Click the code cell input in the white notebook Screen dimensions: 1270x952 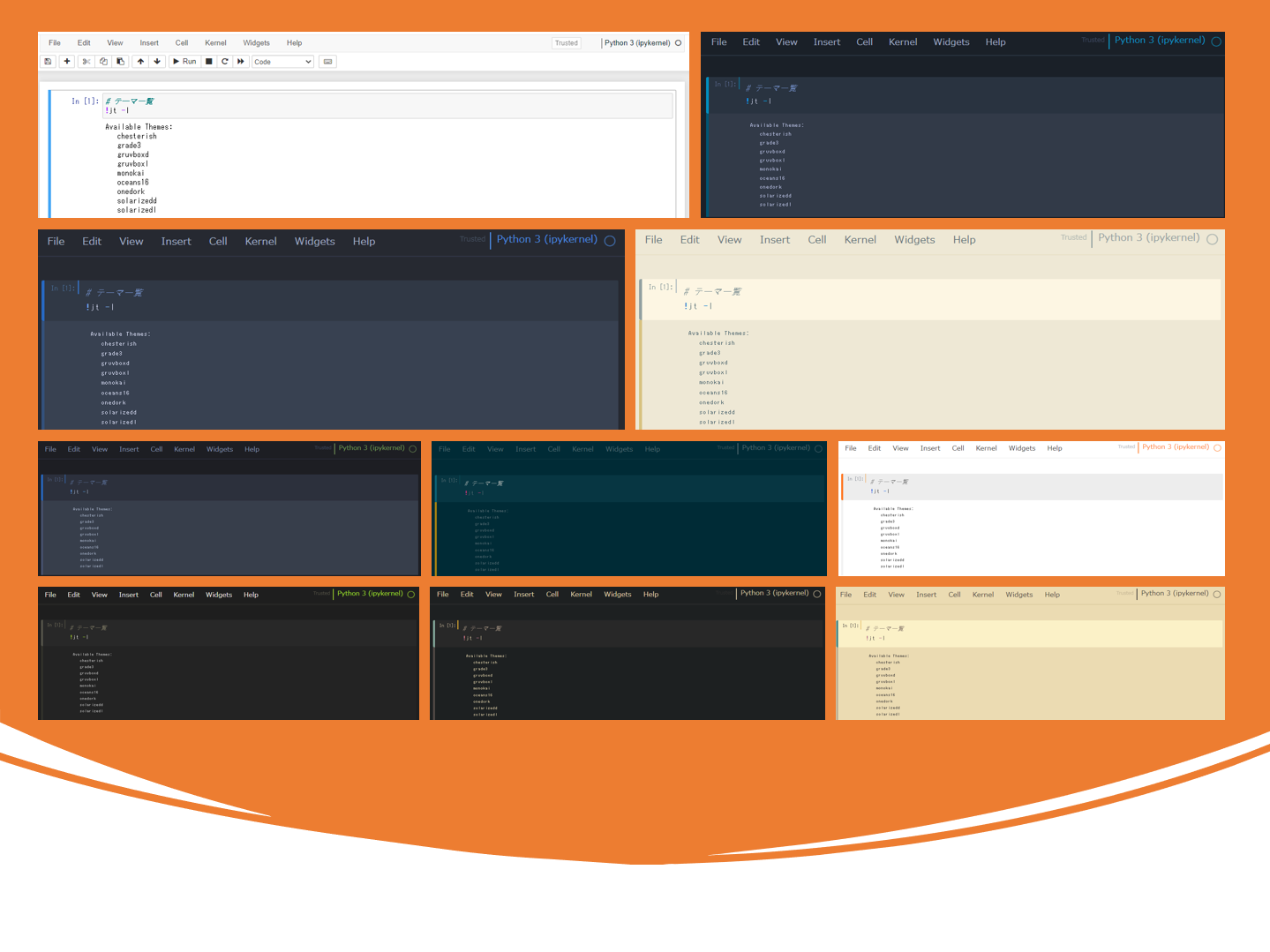(x=388, y=106)
